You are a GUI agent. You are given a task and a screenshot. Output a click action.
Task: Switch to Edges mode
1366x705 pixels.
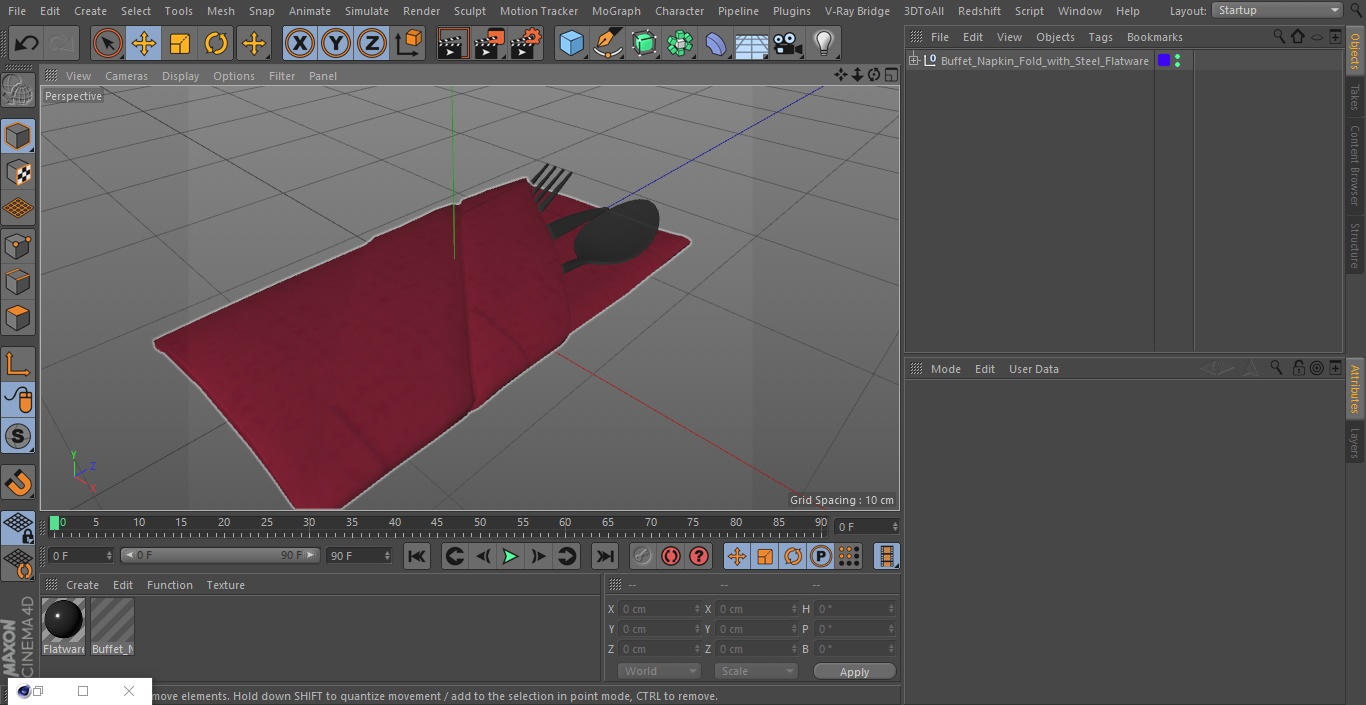(x=19, y=282)
